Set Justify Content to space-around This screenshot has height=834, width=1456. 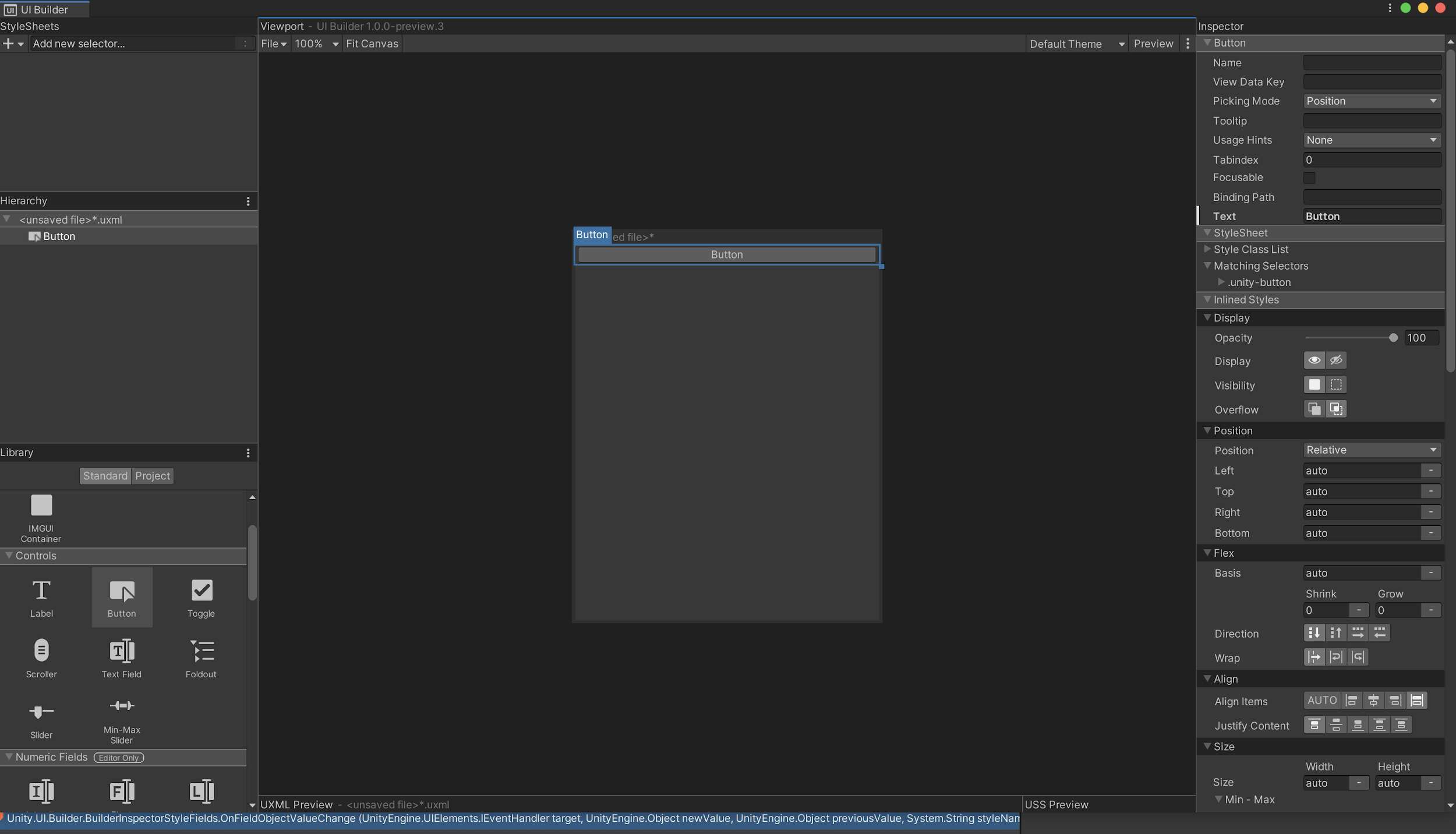click(x=1401, y=725)
